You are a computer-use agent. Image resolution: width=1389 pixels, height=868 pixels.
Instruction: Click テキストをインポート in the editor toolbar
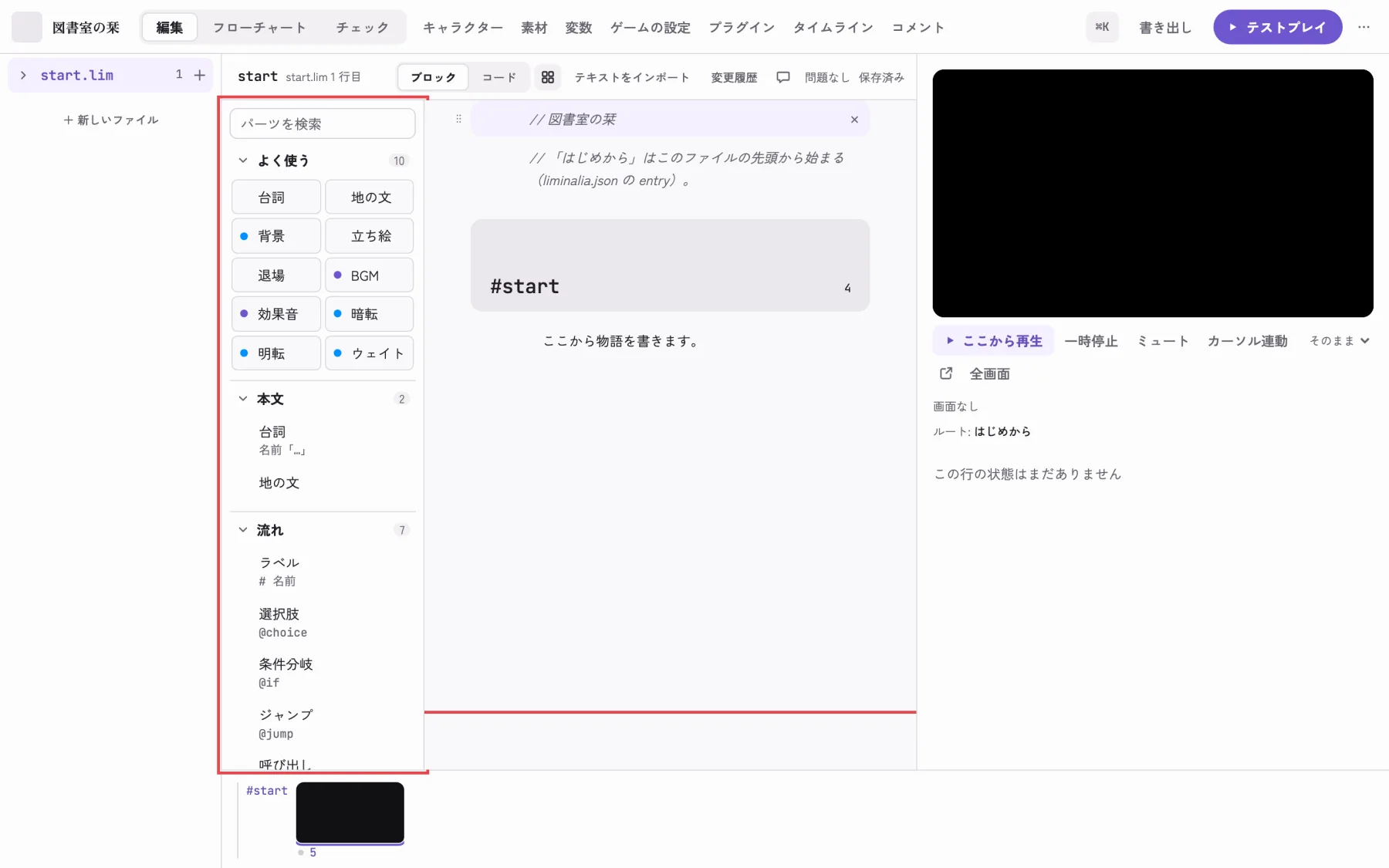click(631, 77)
